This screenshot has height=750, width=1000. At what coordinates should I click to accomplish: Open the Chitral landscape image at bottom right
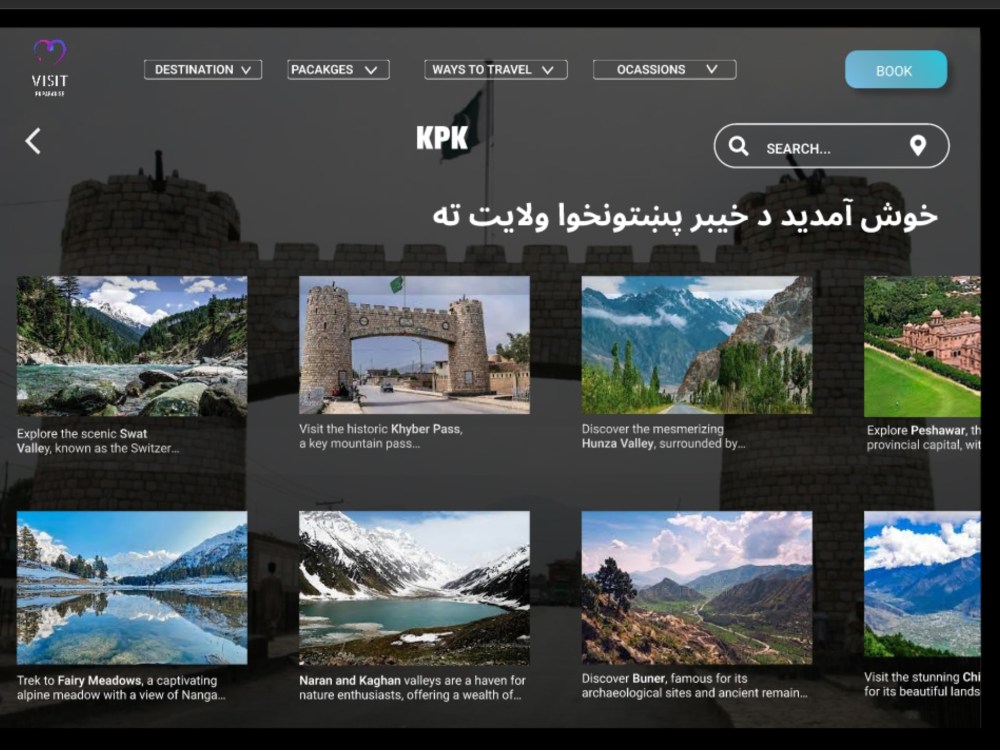(x=922, y=584)
